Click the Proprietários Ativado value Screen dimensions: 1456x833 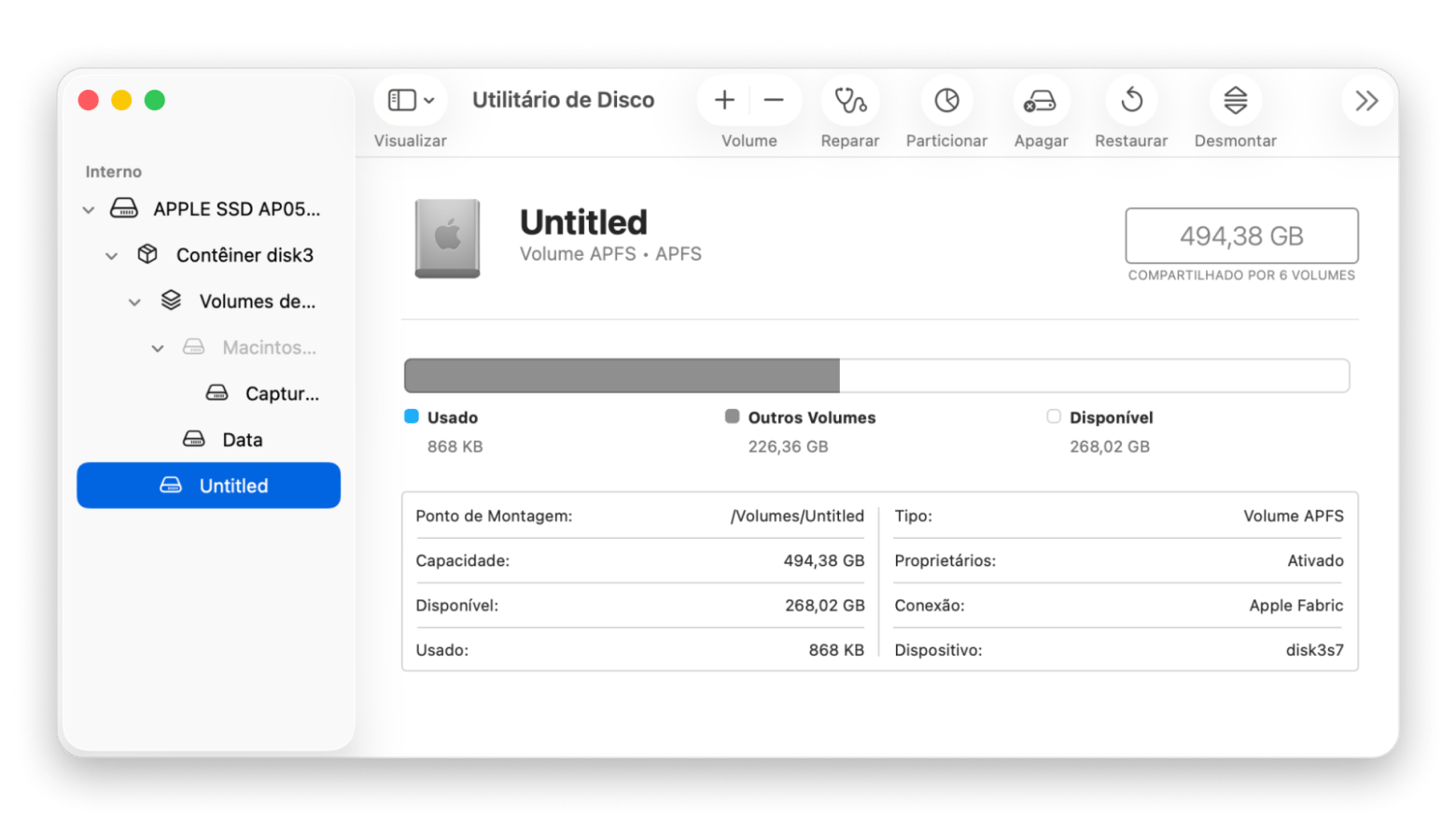click(1316, 561)
